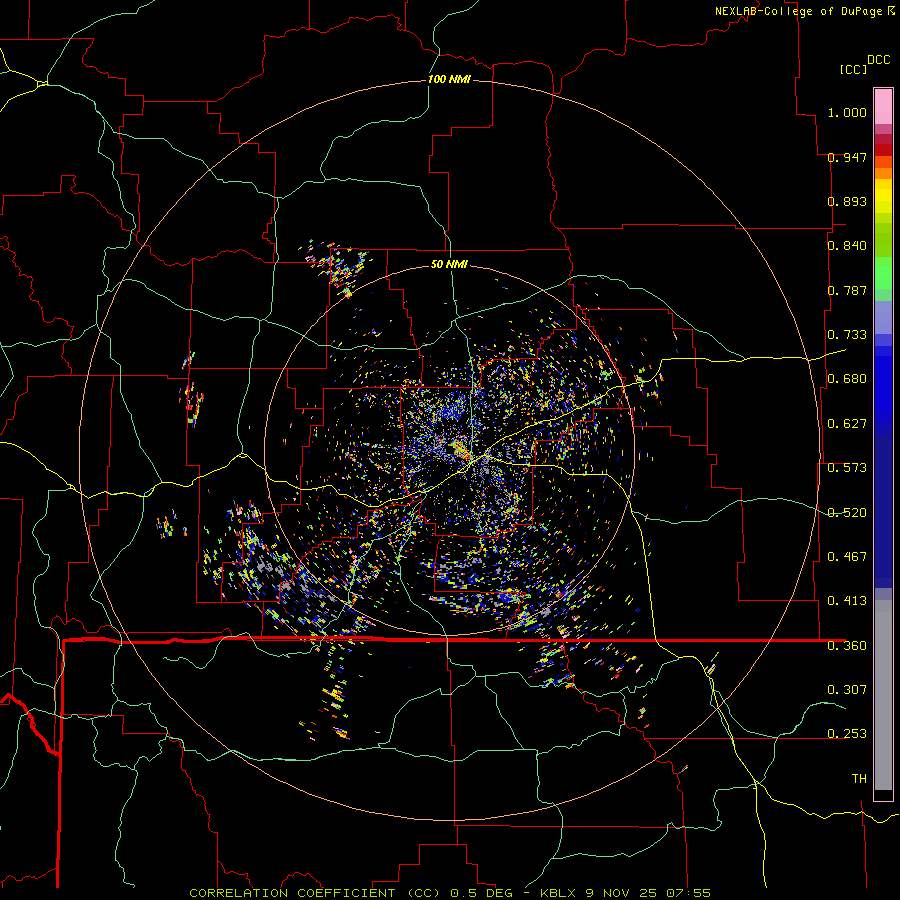900x900 pixels.
Task: Click the 0.467 value on the color scale
Action: (x=847, y=557)
